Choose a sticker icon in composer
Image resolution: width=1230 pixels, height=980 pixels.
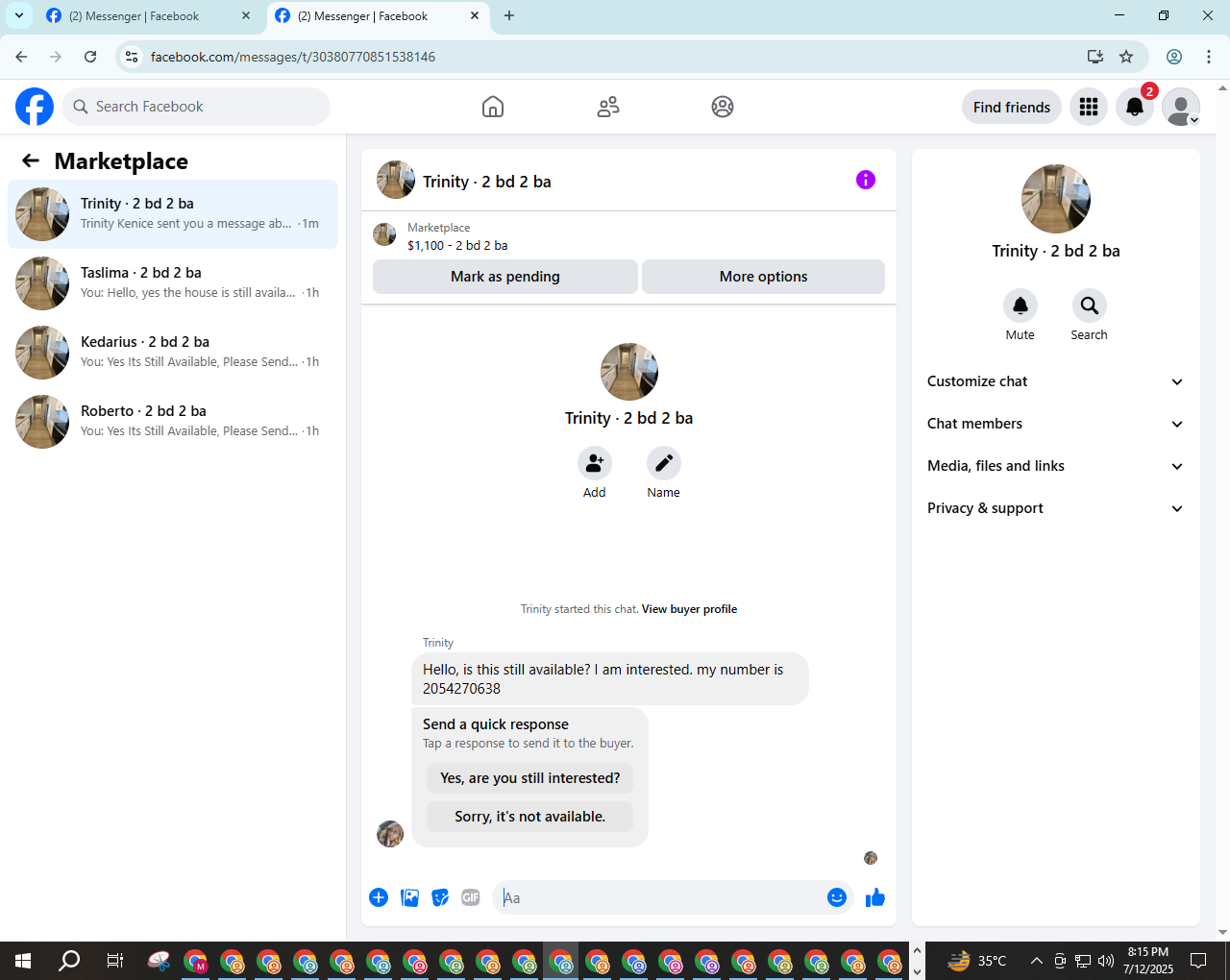(x=440, y=897)
